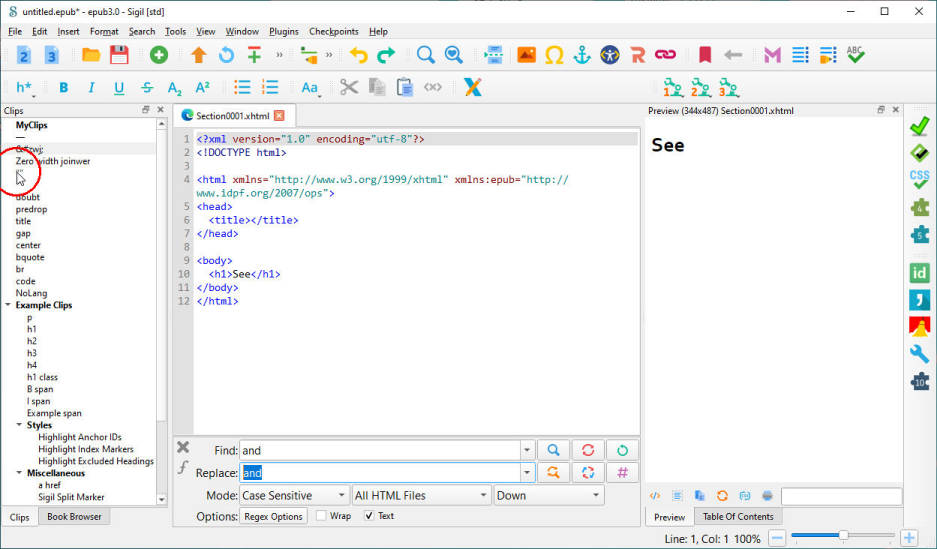Click the Cut scissors icon
The width and height of the screenshot is (937, 549).
coord(348,87)
